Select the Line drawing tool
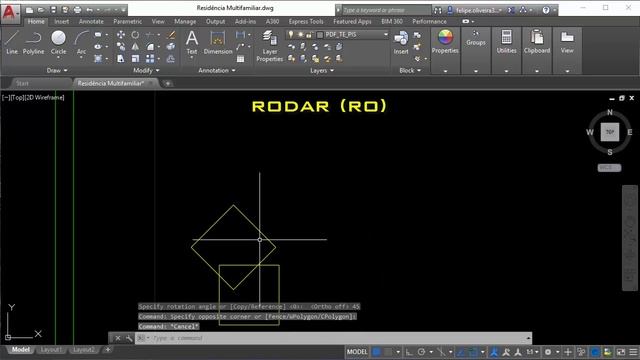The image size is (640, 360). tap(12, 42)
